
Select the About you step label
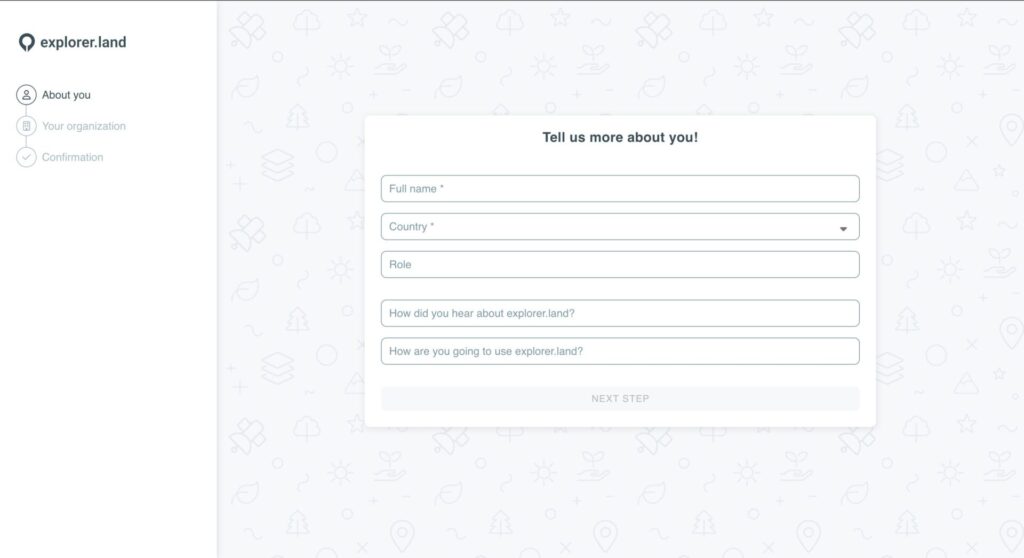[x=66, y=95]
